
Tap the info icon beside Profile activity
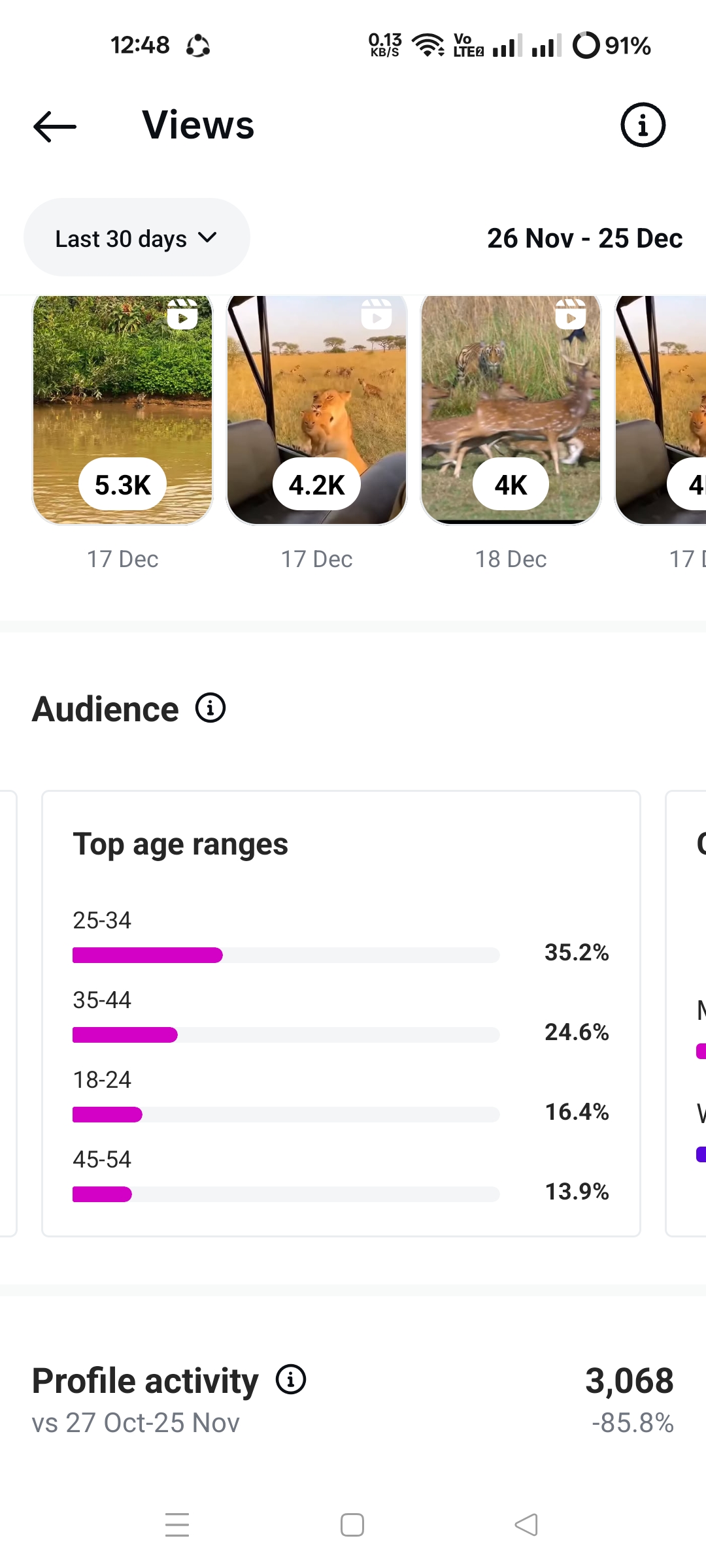tap(291, 1379)
